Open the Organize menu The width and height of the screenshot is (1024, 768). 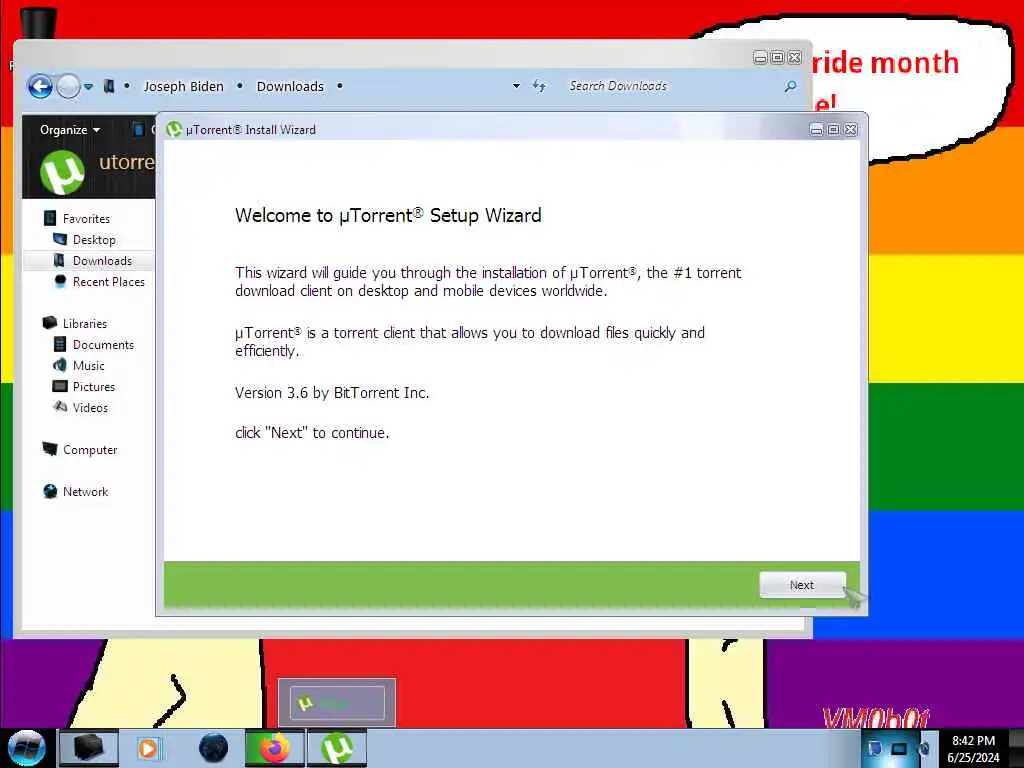[x=70, y=129]
